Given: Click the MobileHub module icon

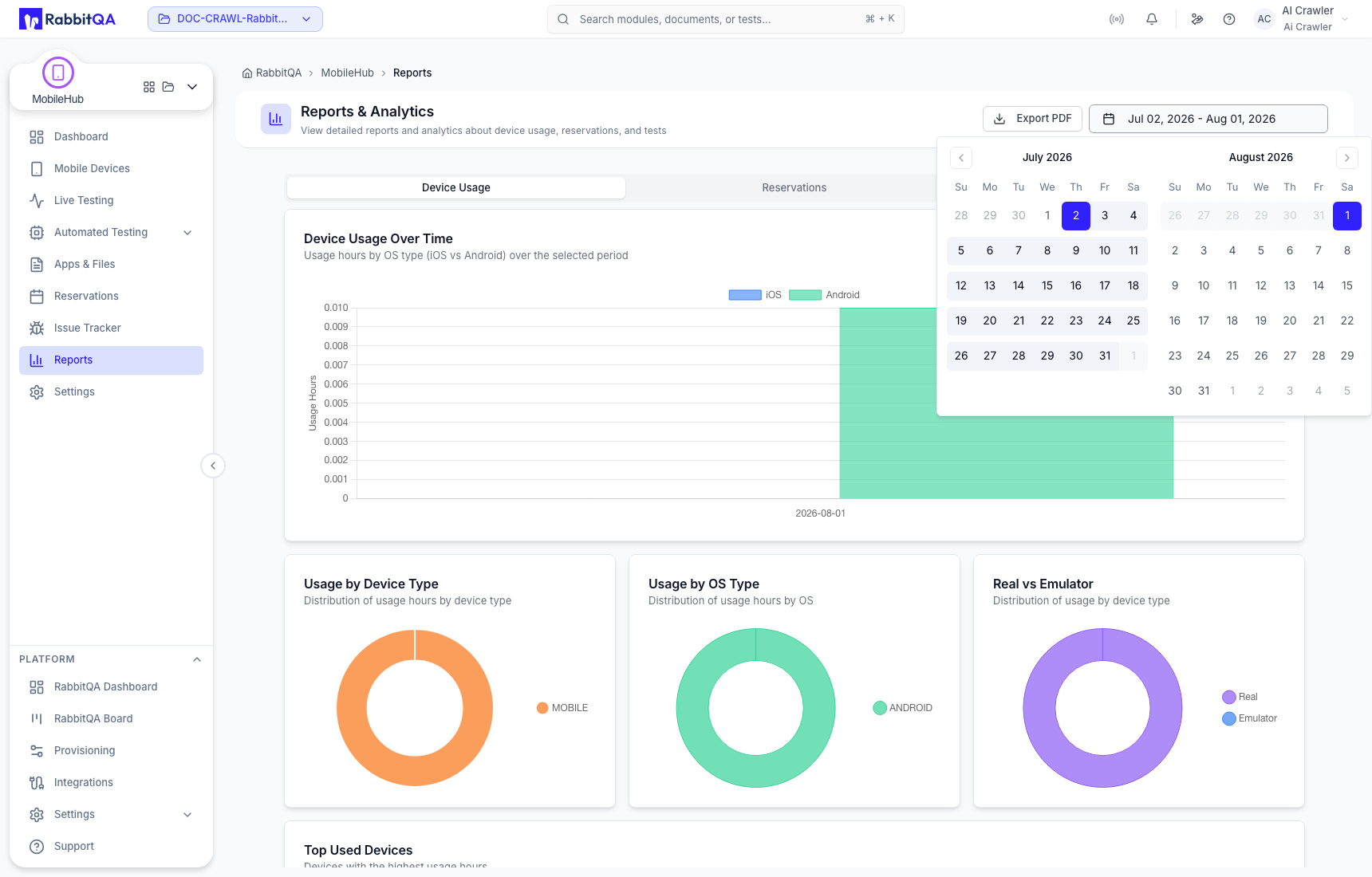Looking at the screenshot, I should 58,73.
